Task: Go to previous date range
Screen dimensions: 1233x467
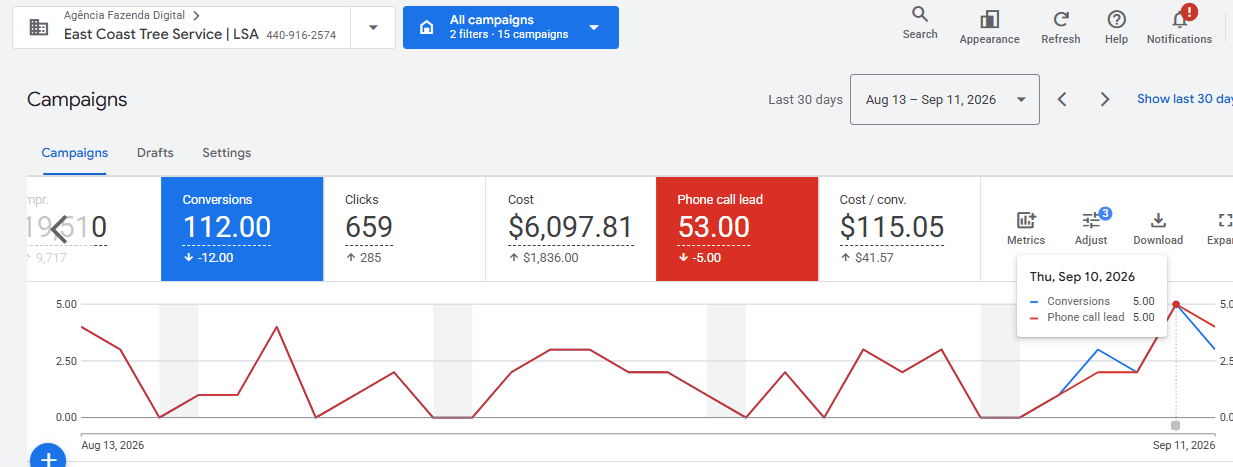Action: (1062, 99)
